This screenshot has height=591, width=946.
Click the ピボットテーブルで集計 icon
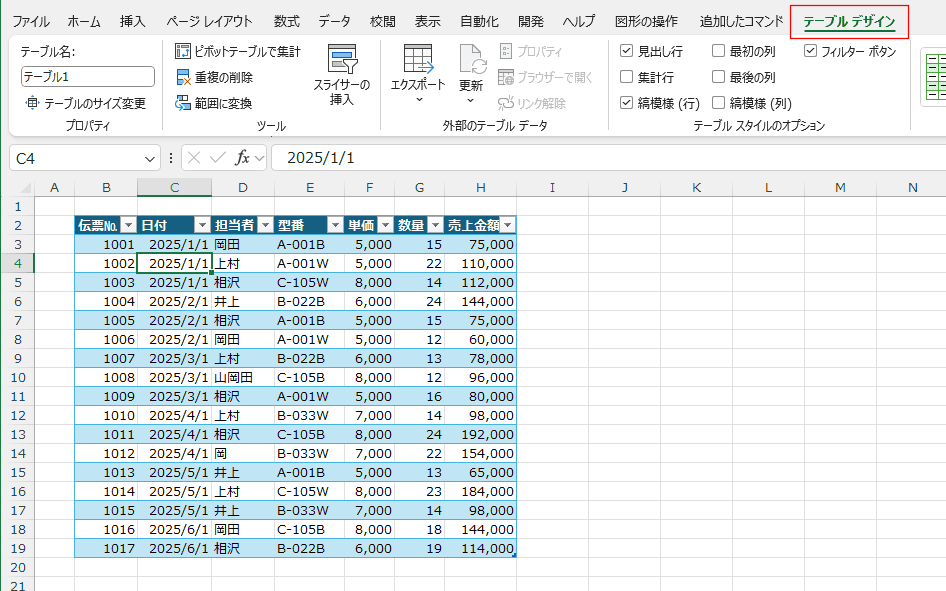pyautogui.click(x=184, y=52)
